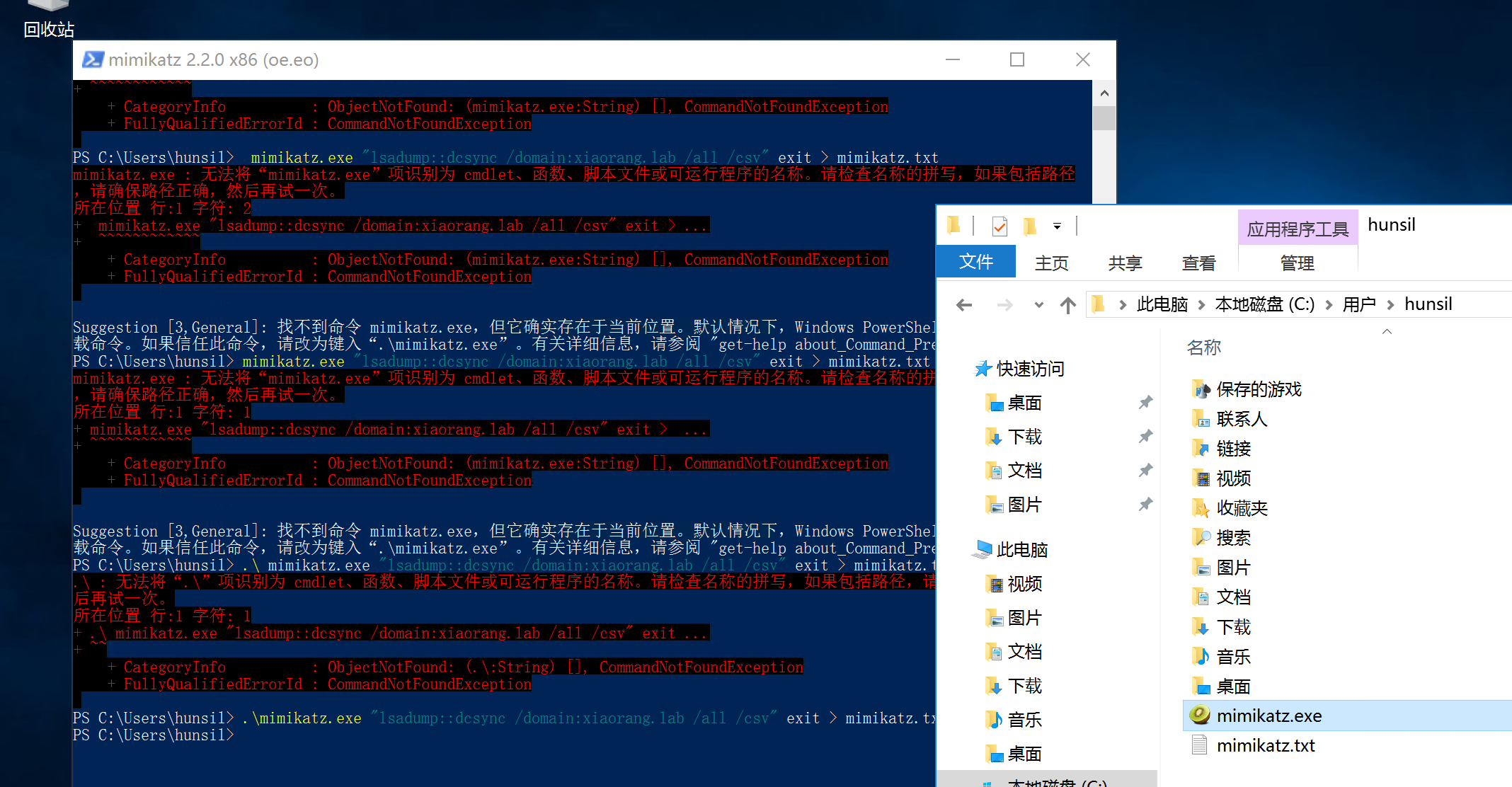Screen dimensions: 1512x787
Task: Open the recent locations dropdown beside Forward
Action: (1038, 305)
